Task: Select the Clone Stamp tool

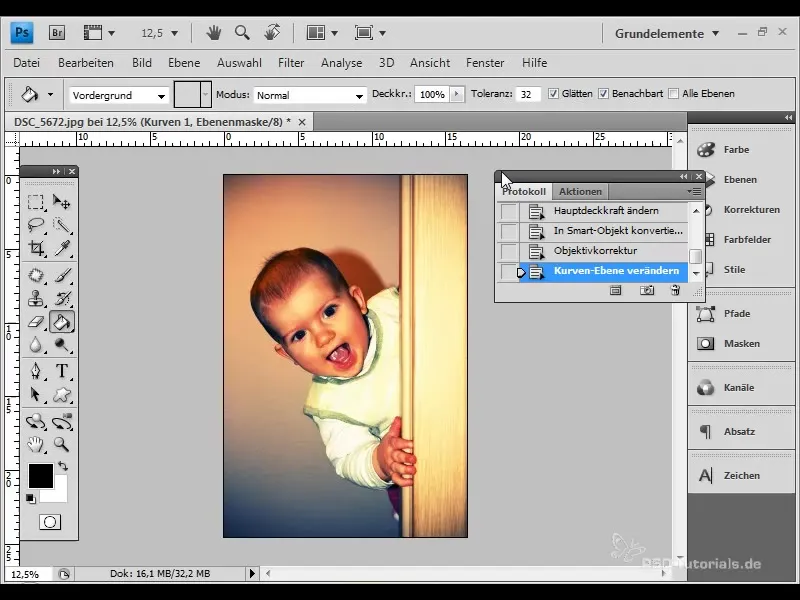Action: 36,298
